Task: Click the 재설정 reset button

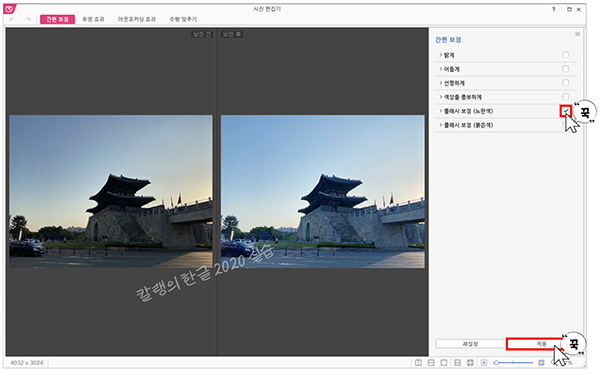Action: pyautogui.click(x=470, y=344)
